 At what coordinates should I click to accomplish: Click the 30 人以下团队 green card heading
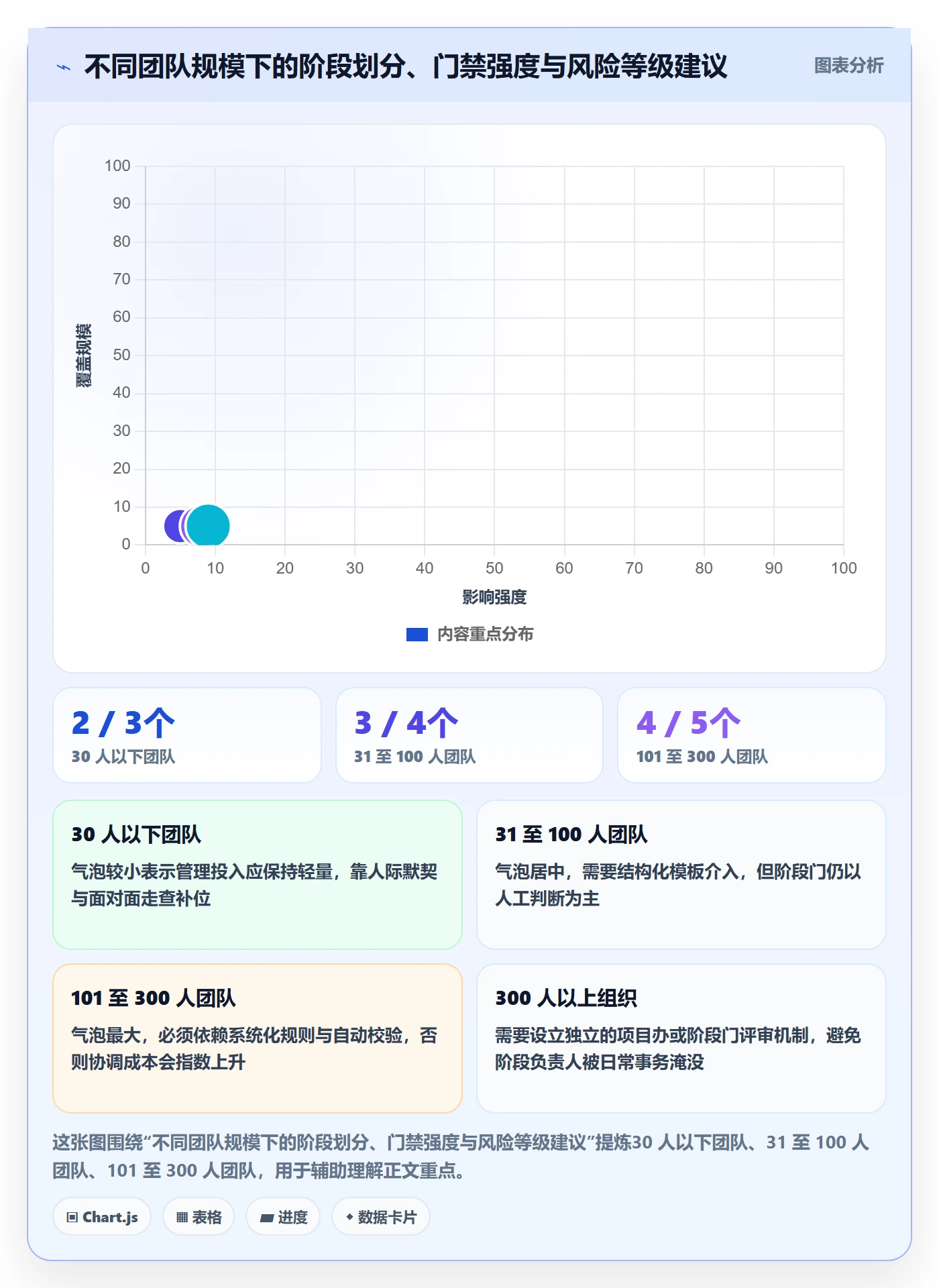(136, 834)
